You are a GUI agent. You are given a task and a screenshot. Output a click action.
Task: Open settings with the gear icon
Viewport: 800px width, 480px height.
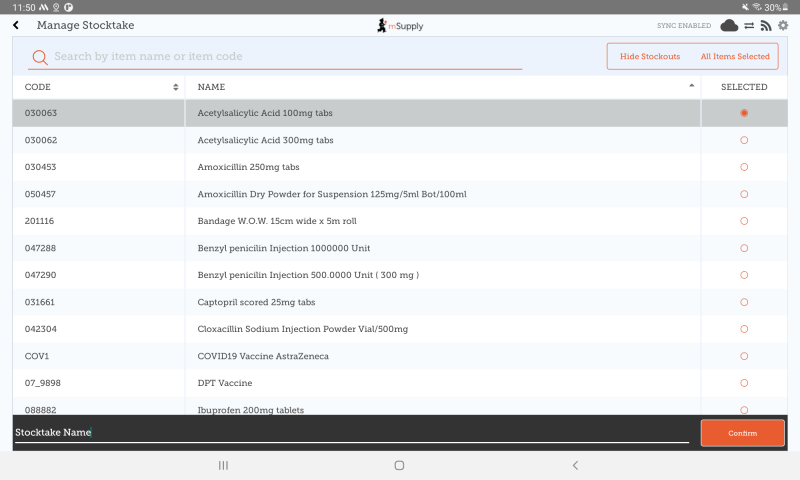click(783, 25)
